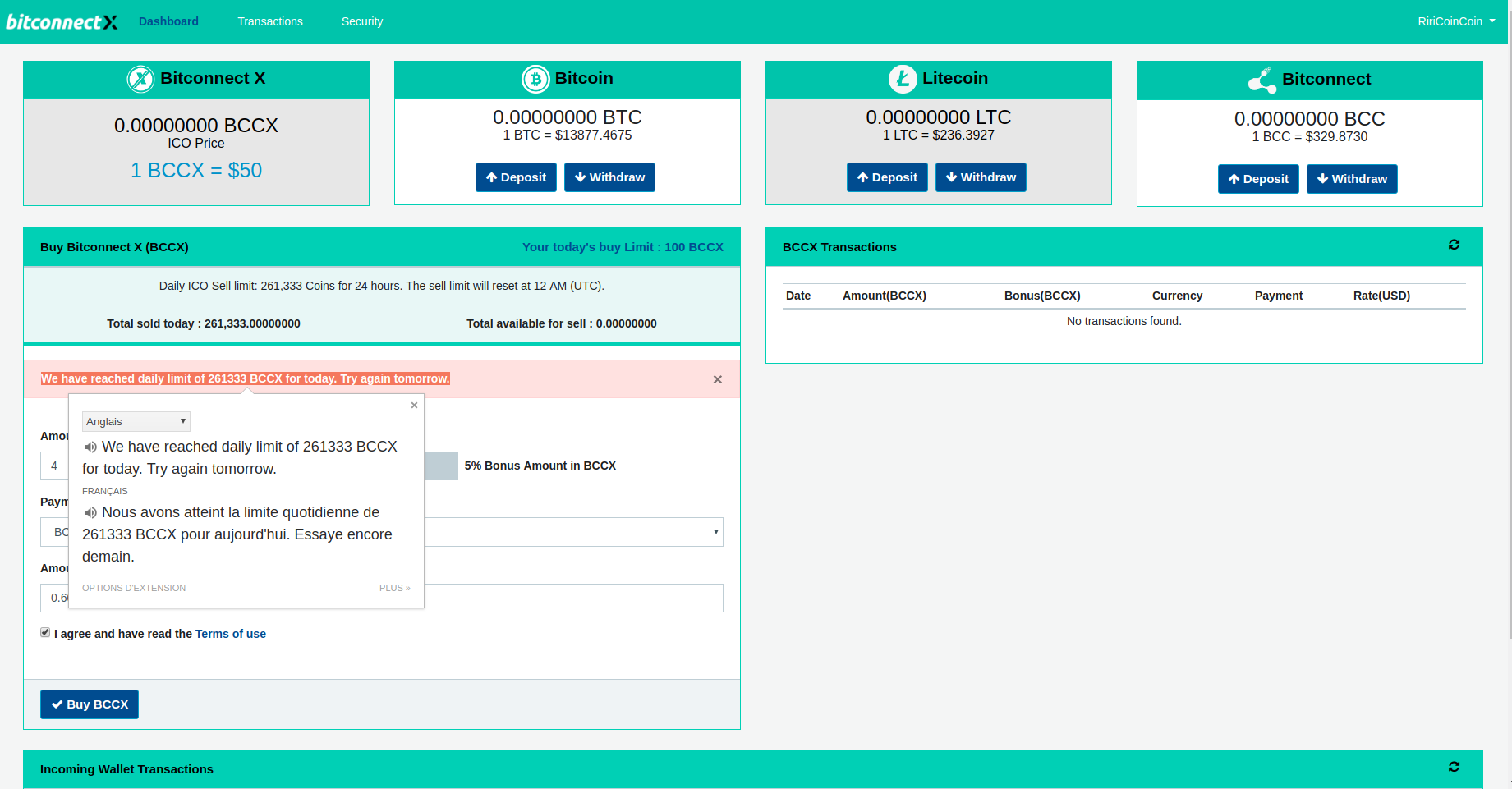This screenshot has width=1512, height=789.
Task: Click 'Total sold today' value text
Action: coord(204,323)
